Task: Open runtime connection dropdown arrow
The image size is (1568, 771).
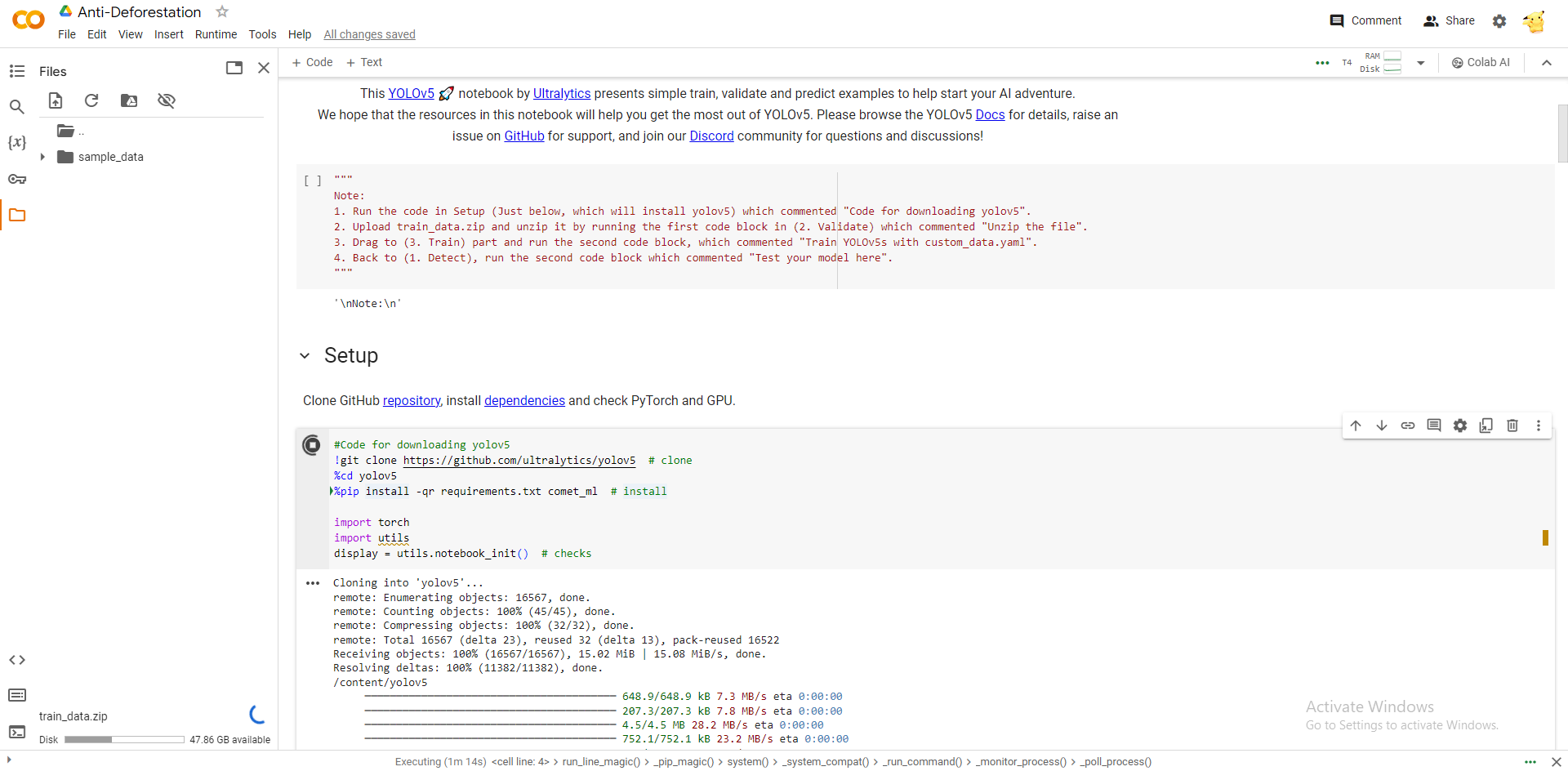Action: [1421, 63]
